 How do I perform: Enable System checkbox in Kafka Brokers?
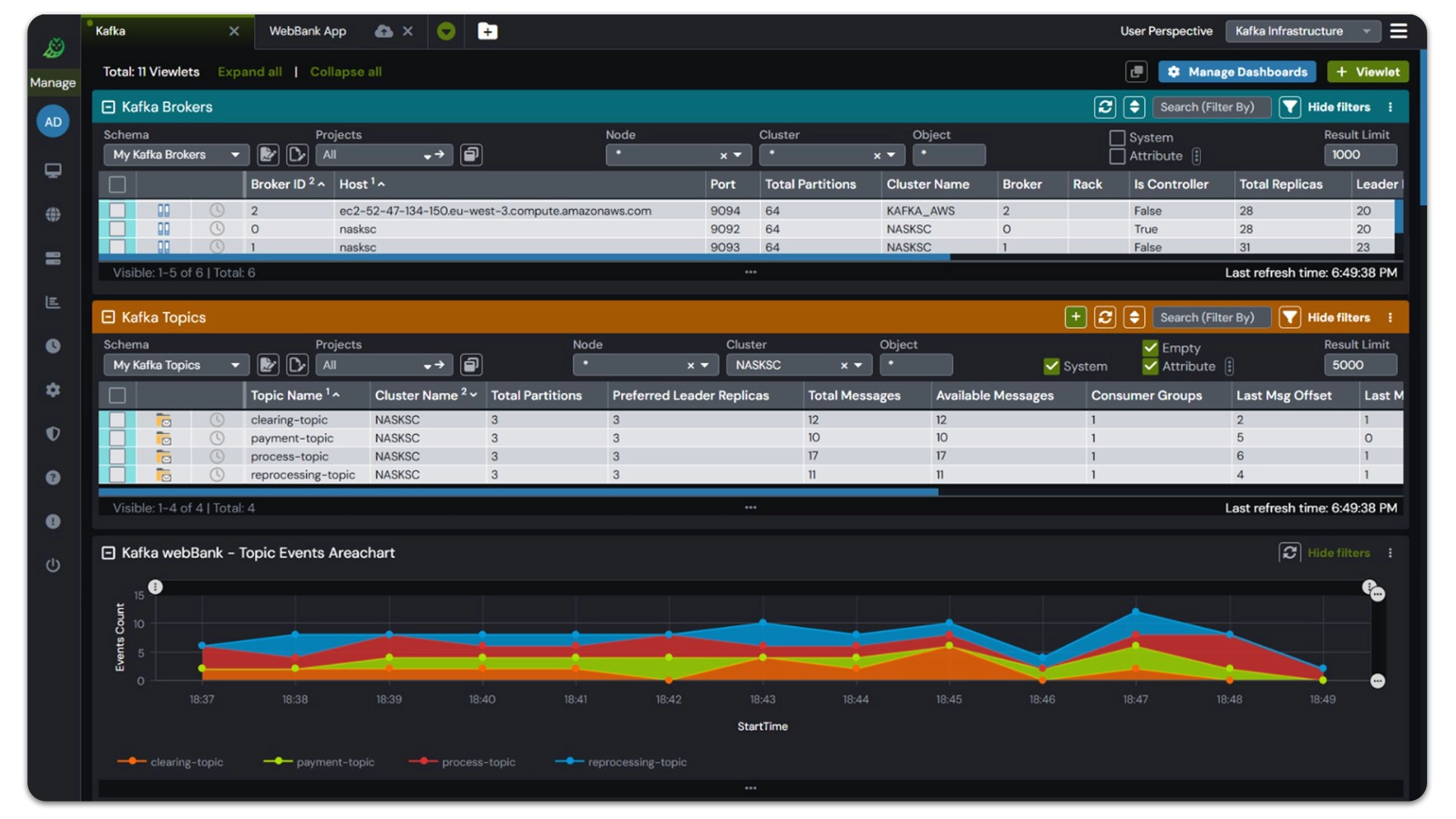pos(1117,138)
